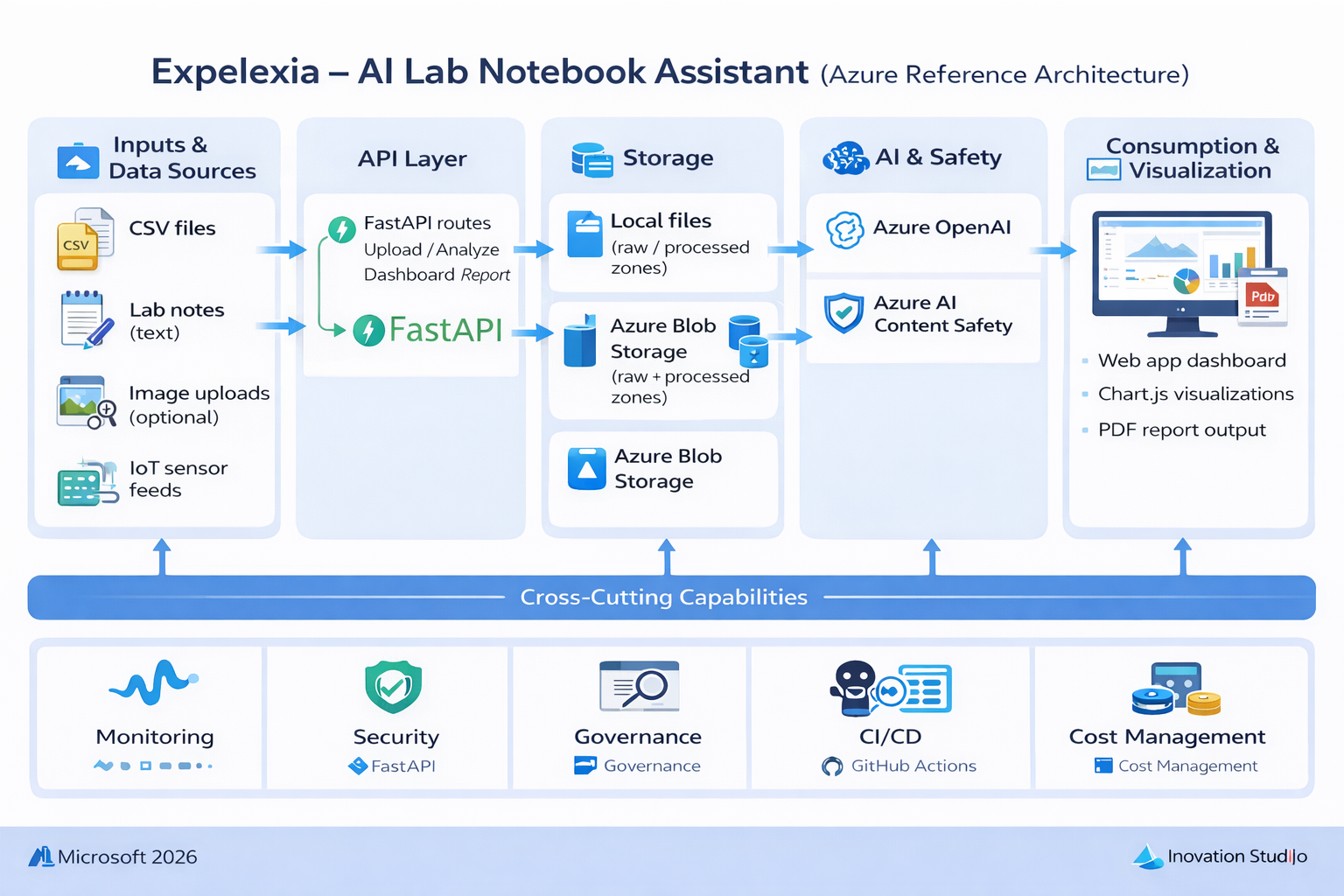Click the Azure OpenAI icon
The height and width of the screenshot is (896, 1344).
(844, 227)
